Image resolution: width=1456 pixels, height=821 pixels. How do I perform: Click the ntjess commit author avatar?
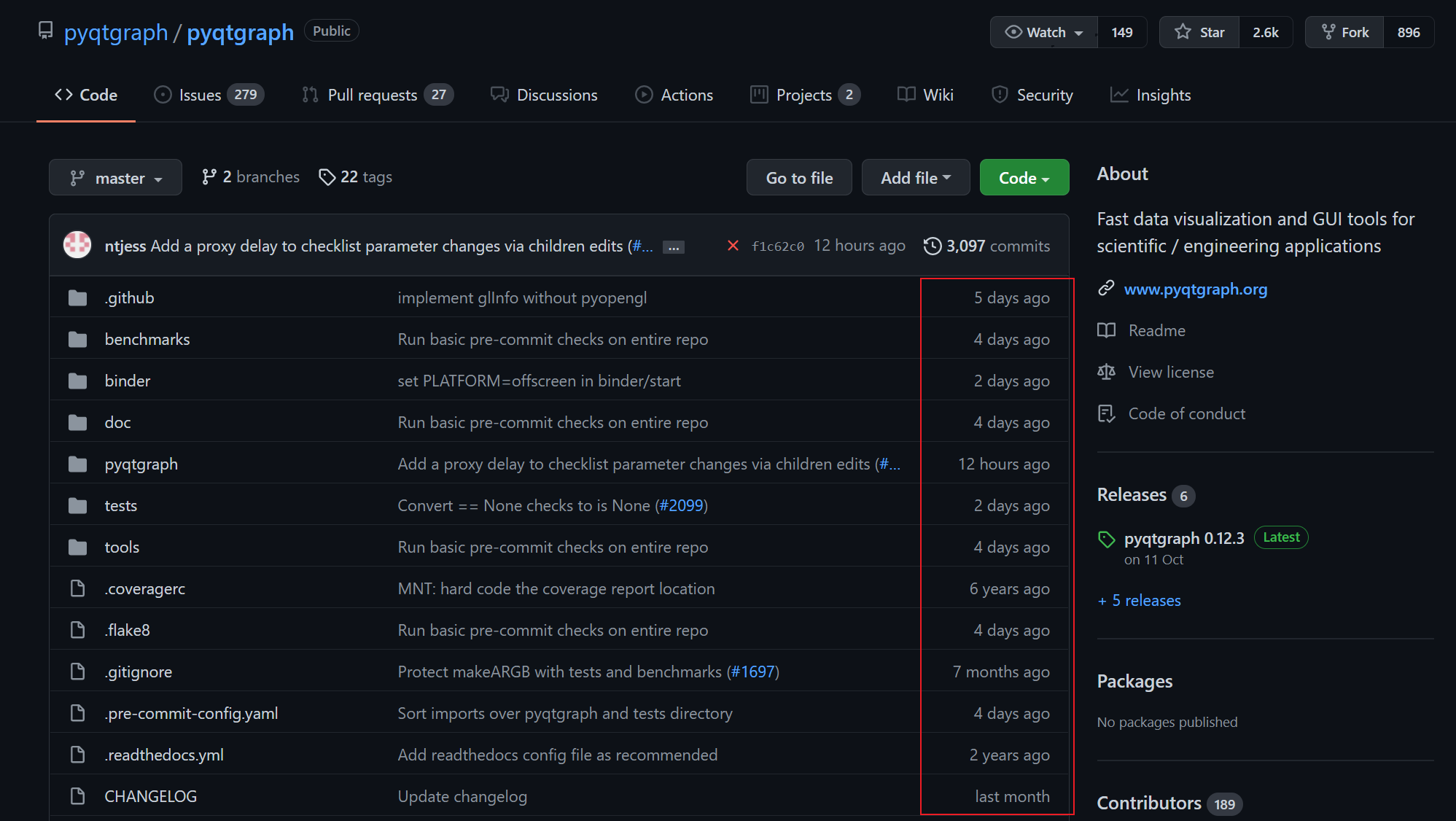point(77,246)
